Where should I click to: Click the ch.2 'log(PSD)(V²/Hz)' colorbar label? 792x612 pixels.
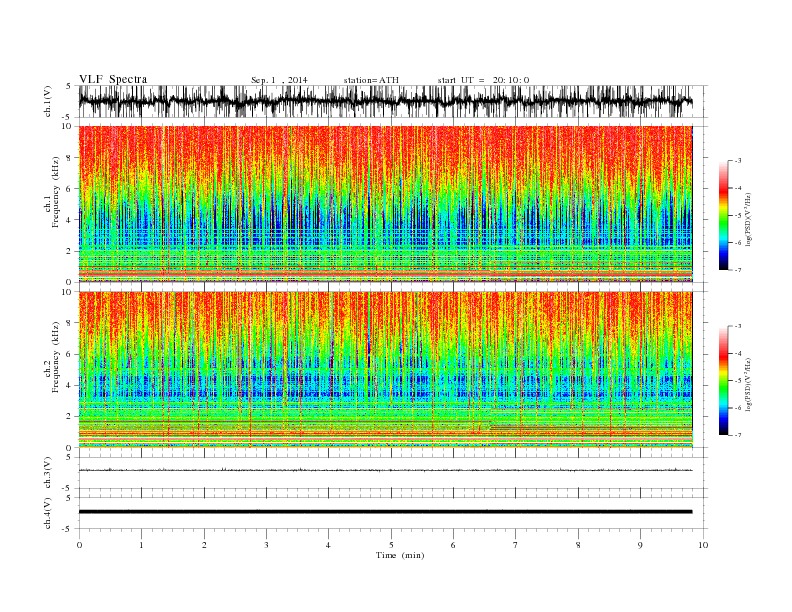click(749, 383)
